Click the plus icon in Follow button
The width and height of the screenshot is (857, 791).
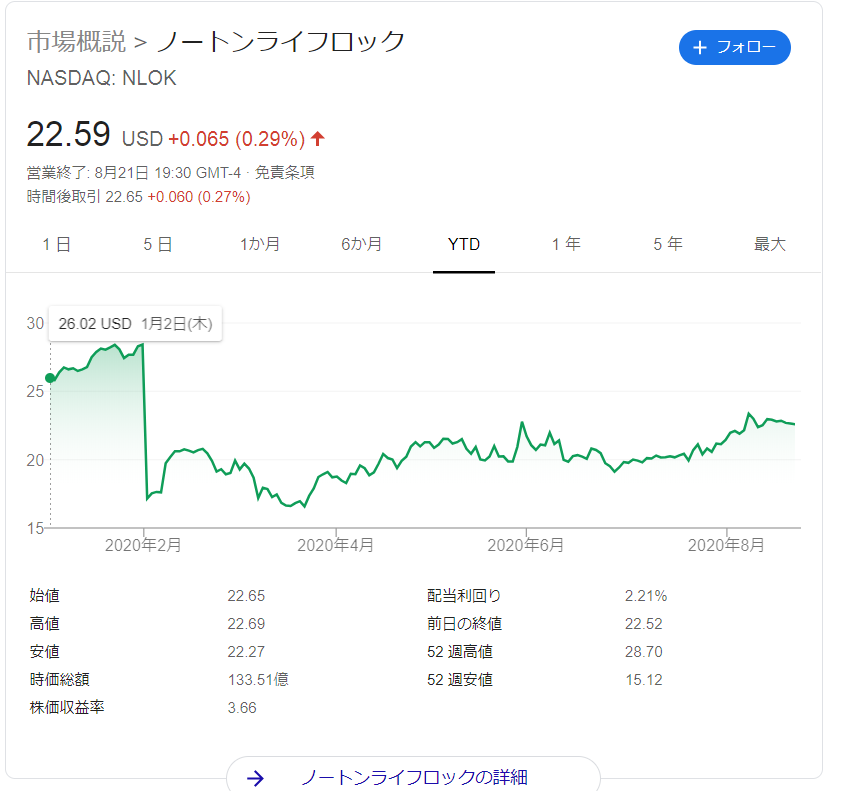pyautogui.click(x=700, y=48)
